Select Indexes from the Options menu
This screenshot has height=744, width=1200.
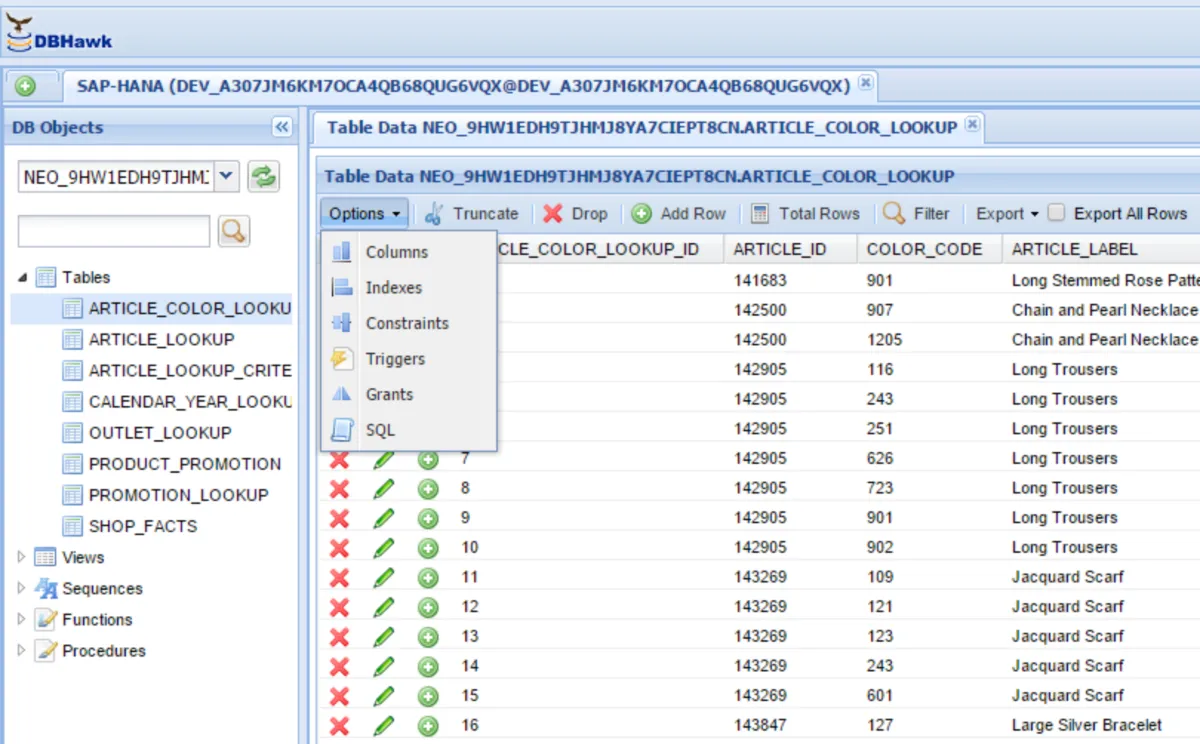click(393, 288)
